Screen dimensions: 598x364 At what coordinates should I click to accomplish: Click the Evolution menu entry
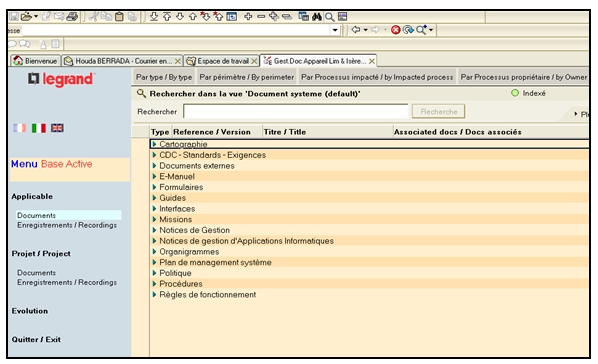(30, 311)
